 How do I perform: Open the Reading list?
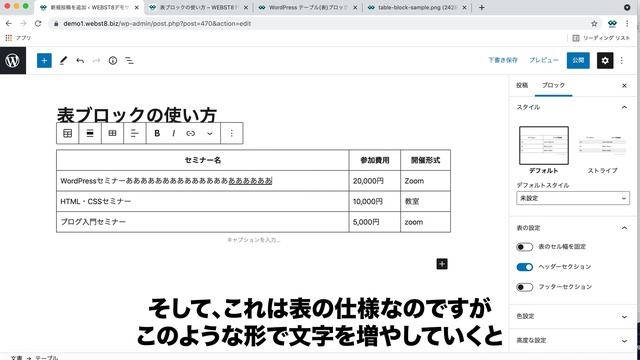coord(601,38)
